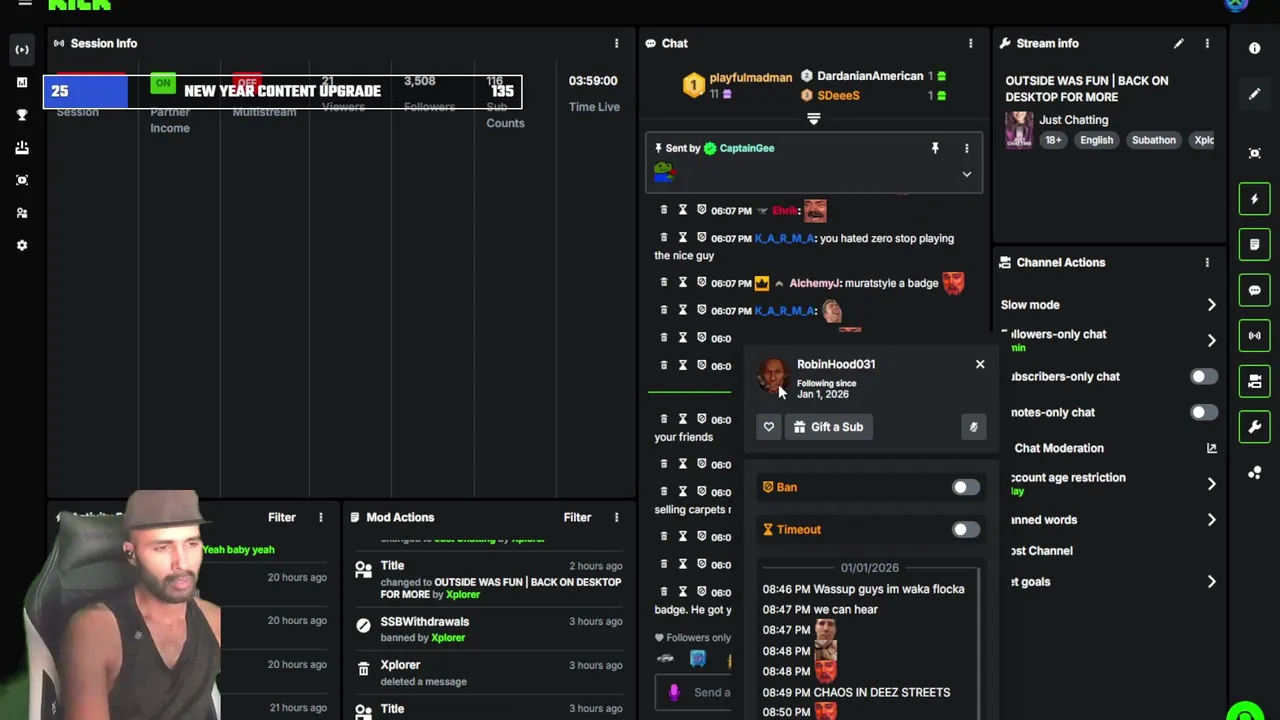Click the chat bubble icon in the right toolbar
Image resolution: width=1280 pixels, height=720 pixels.
[1254, 290]
